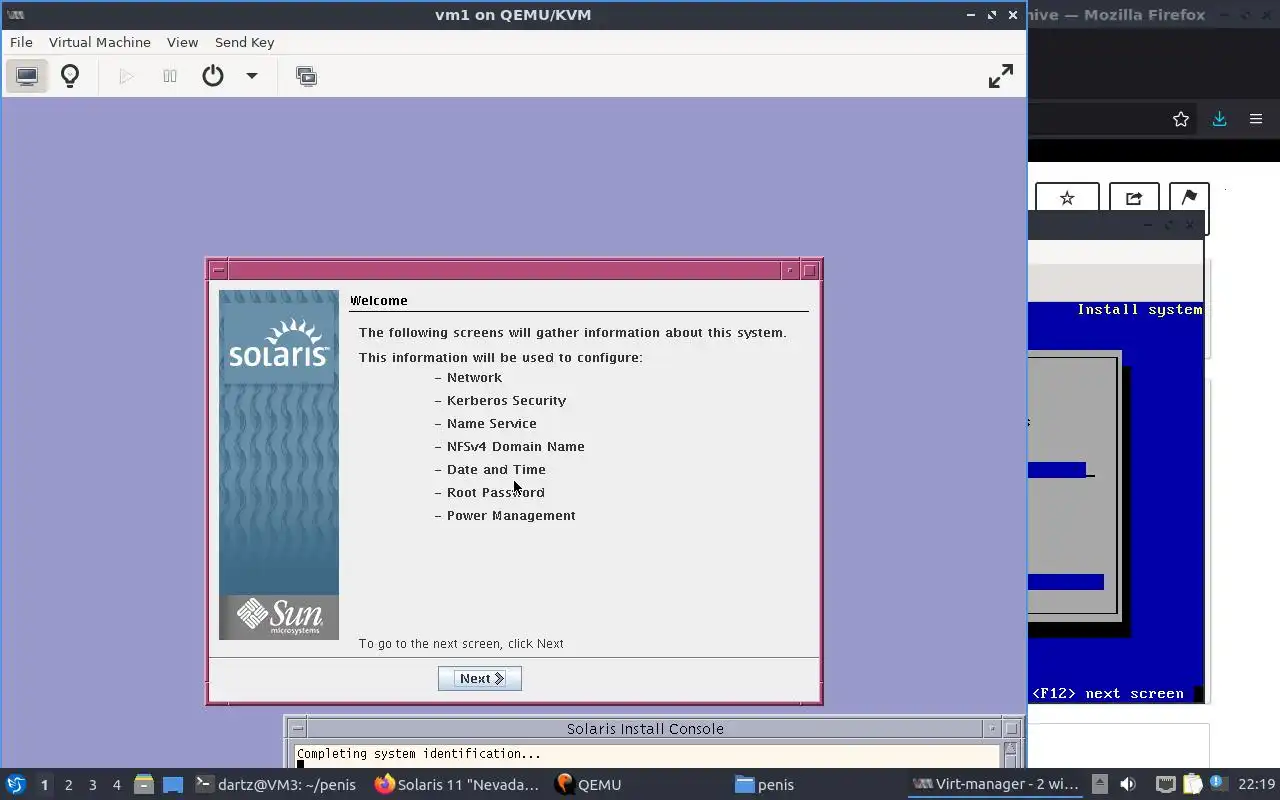Open the File menu in virt-manager

(21, 42)
